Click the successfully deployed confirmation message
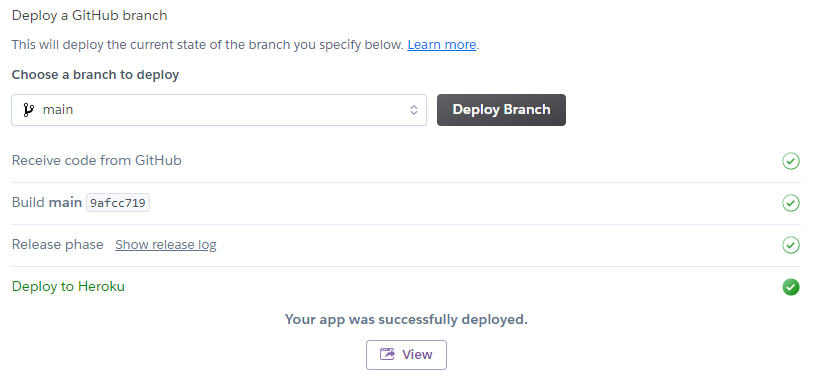 click(x=406, y=320)
